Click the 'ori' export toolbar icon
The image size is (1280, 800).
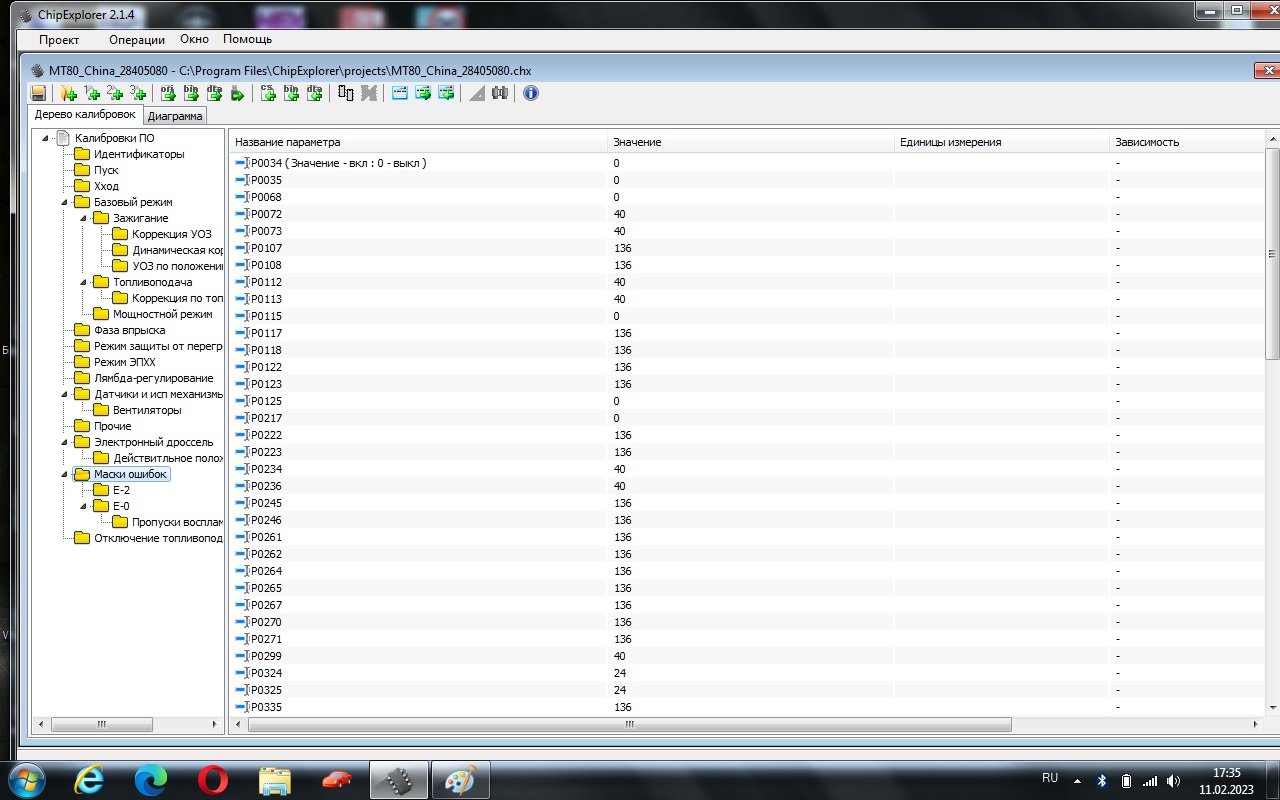167,93
